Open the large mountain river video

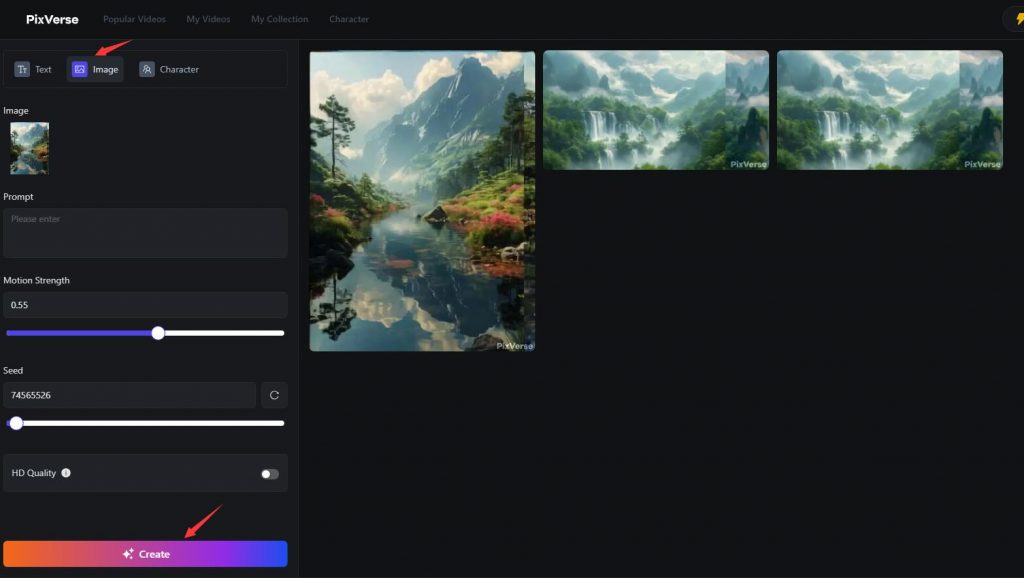(x=422, y=201)
